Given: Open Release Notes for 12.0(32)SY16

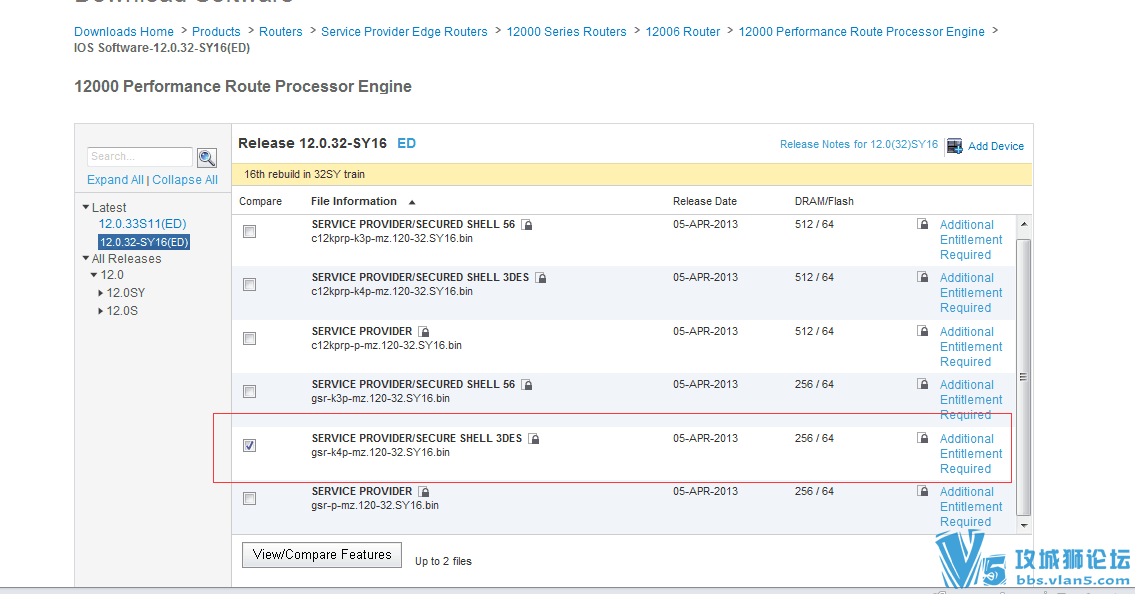Looking at the screenshot, I should click(858, 145).
